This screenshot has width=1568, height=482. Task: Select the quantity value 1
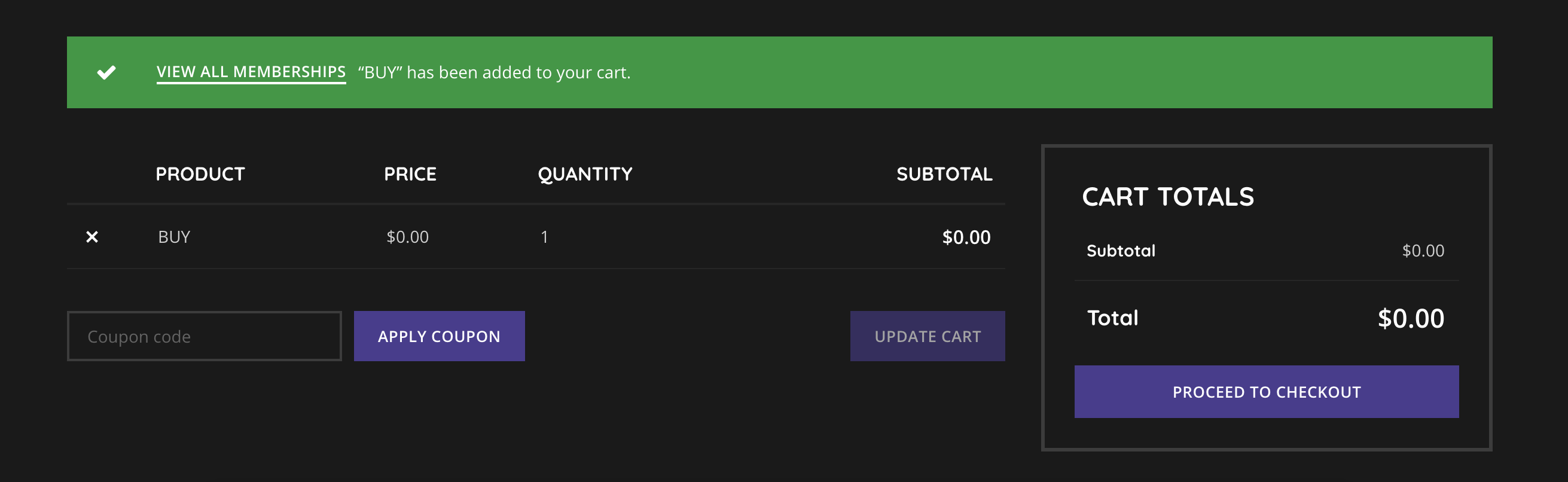[544, 237]
